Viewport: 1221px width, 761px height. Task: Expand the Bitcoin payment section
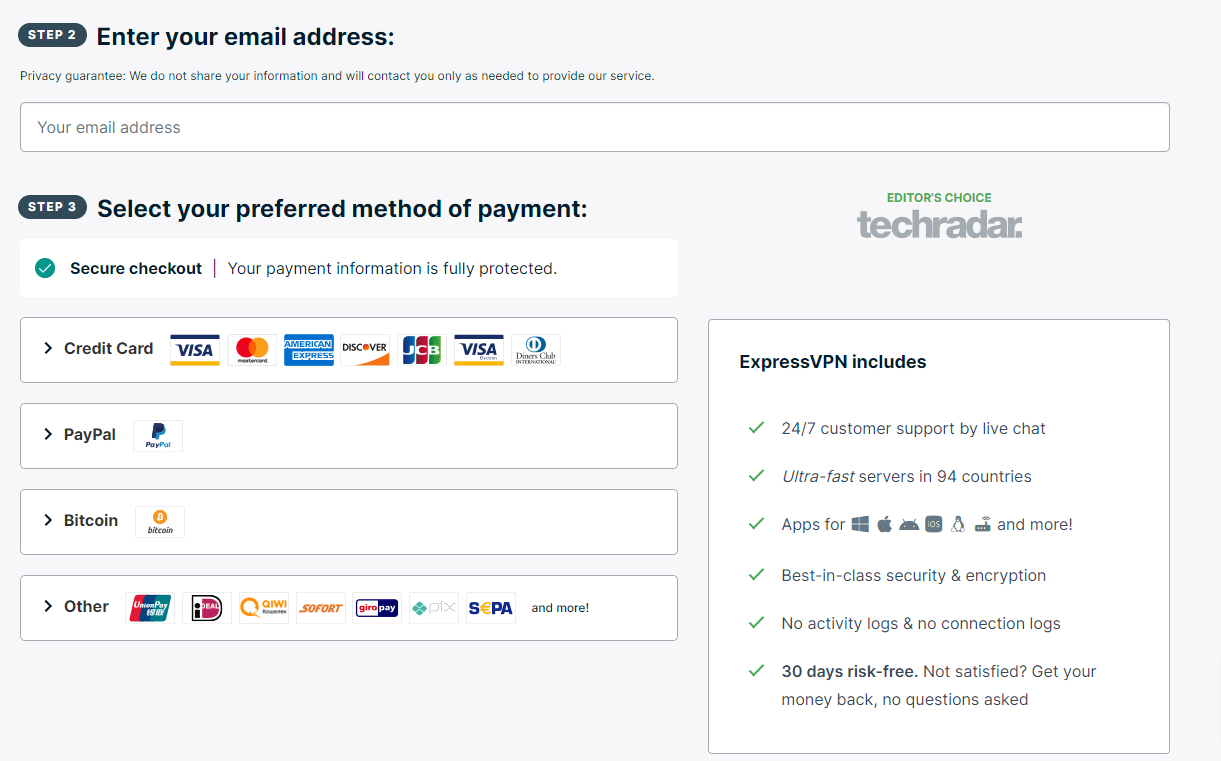pyautogui.click(x=349, y=522)
